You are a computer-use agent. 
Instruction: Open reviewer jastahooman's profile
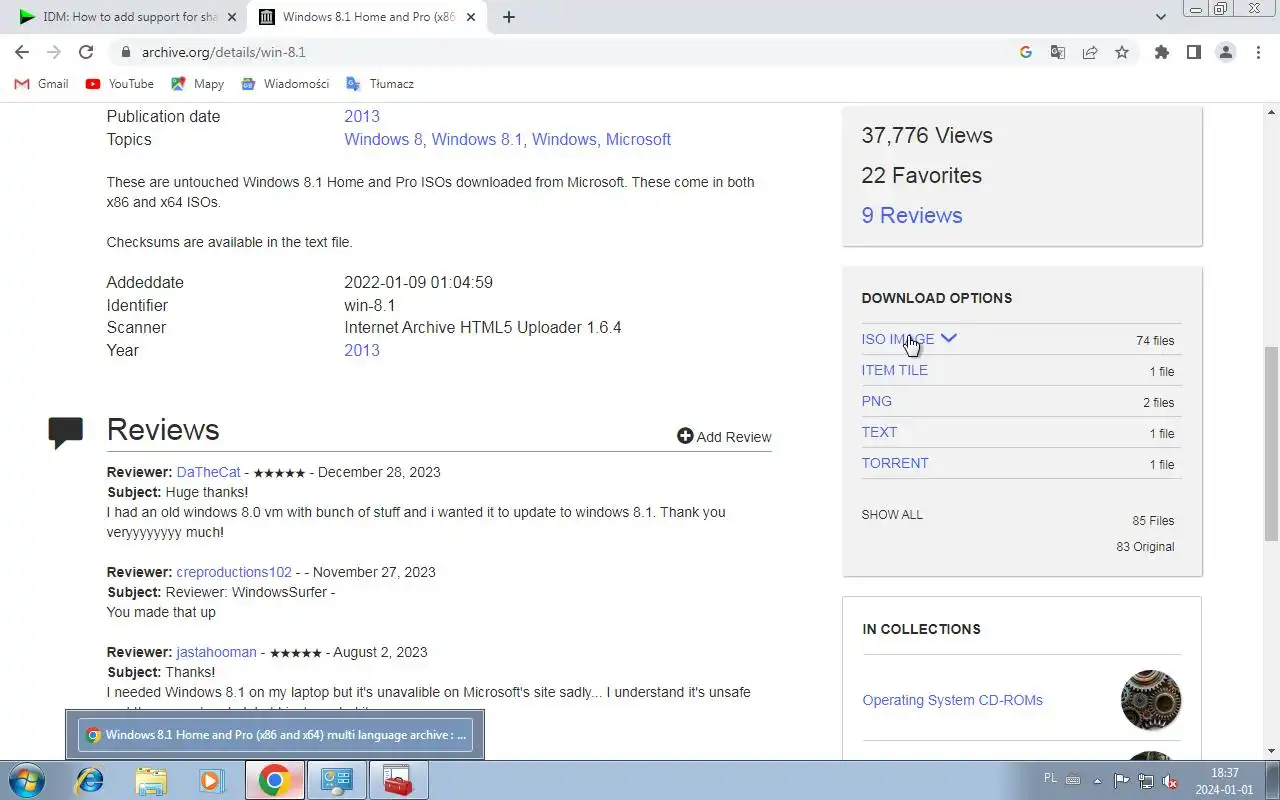point(217,652)
